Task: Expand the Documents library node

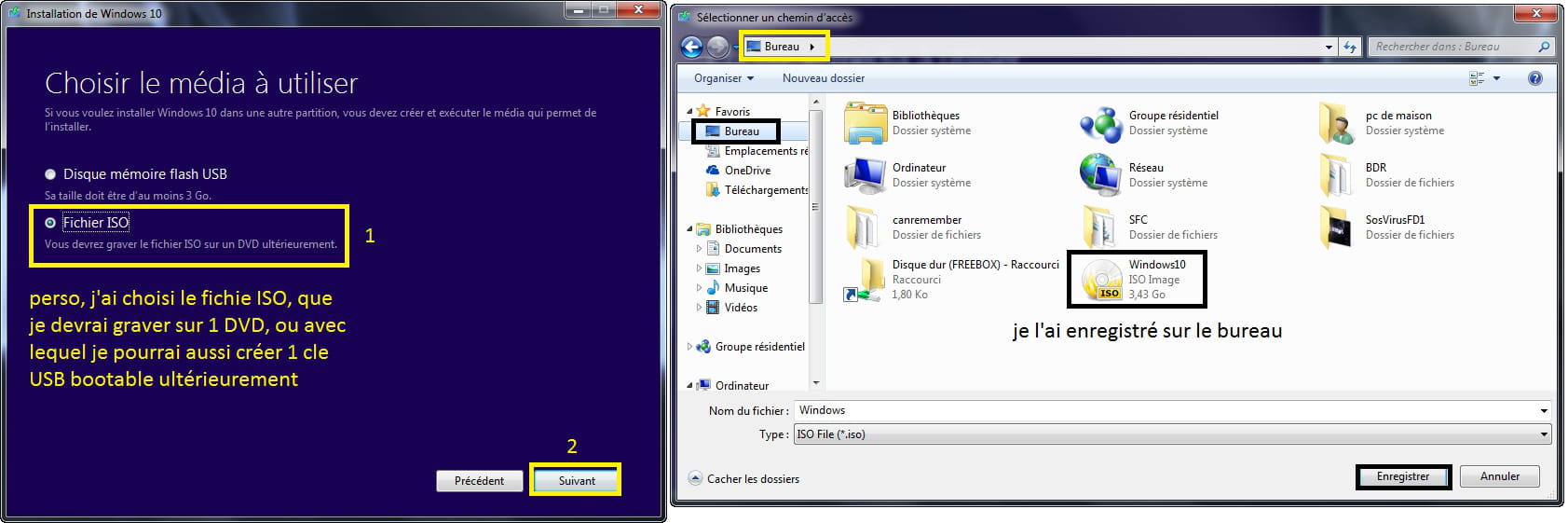Action: (x=700, y=249)
